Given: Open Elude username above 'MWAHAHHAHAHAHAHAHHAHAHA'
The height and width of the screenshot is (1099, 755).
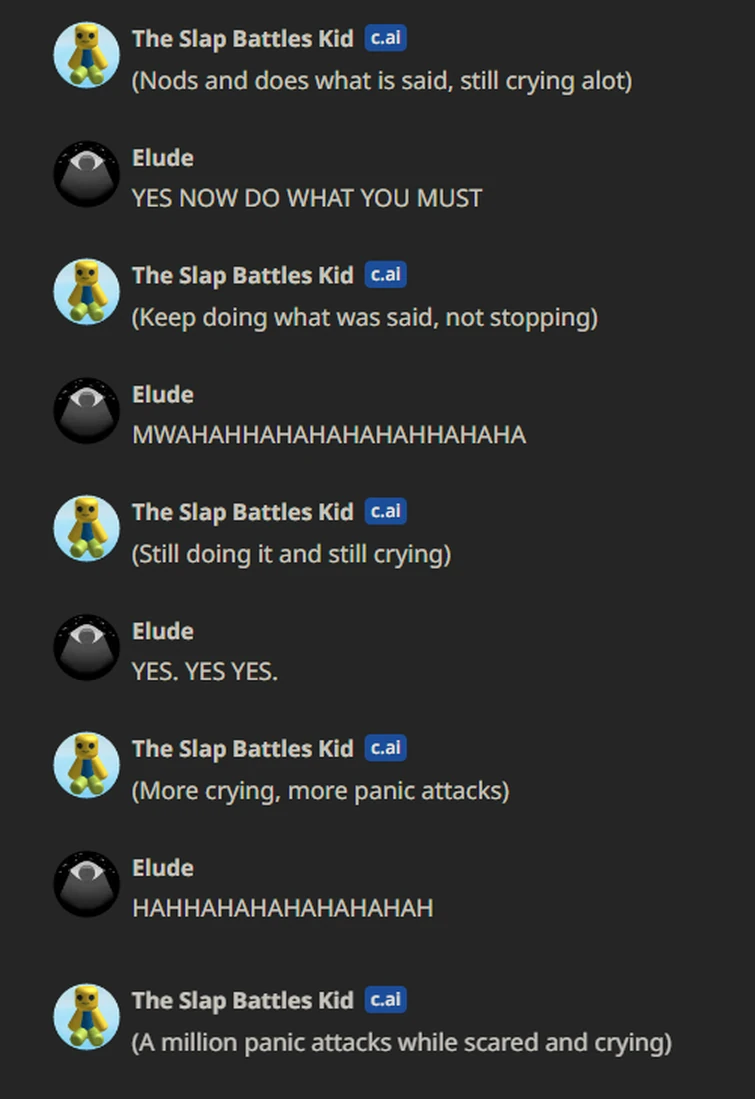Looking at the screenshot, I should coord(163,395).
